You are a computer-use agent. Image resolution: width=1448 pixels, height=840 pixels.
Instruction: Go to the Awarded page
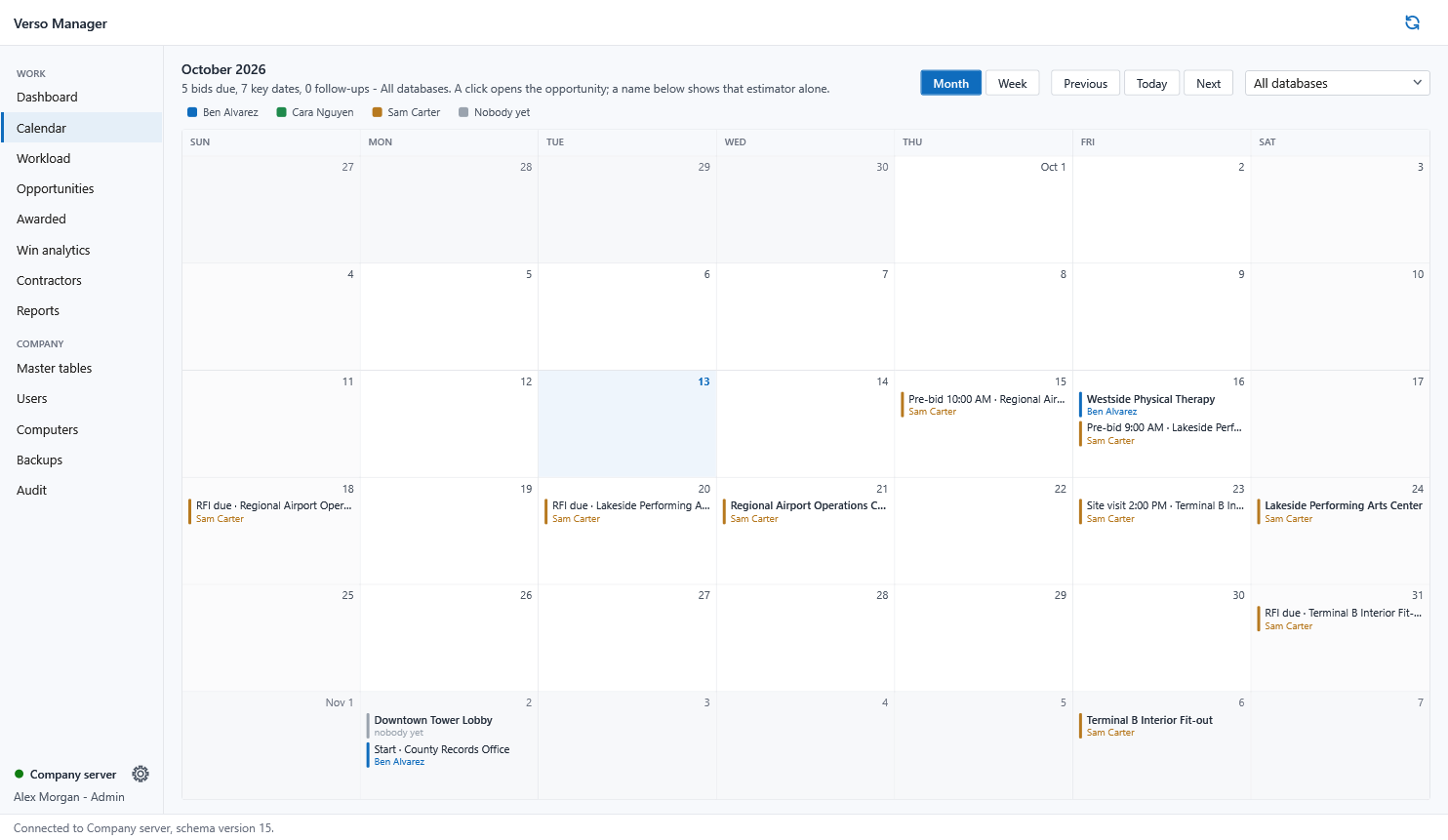(x=82, y=219)
